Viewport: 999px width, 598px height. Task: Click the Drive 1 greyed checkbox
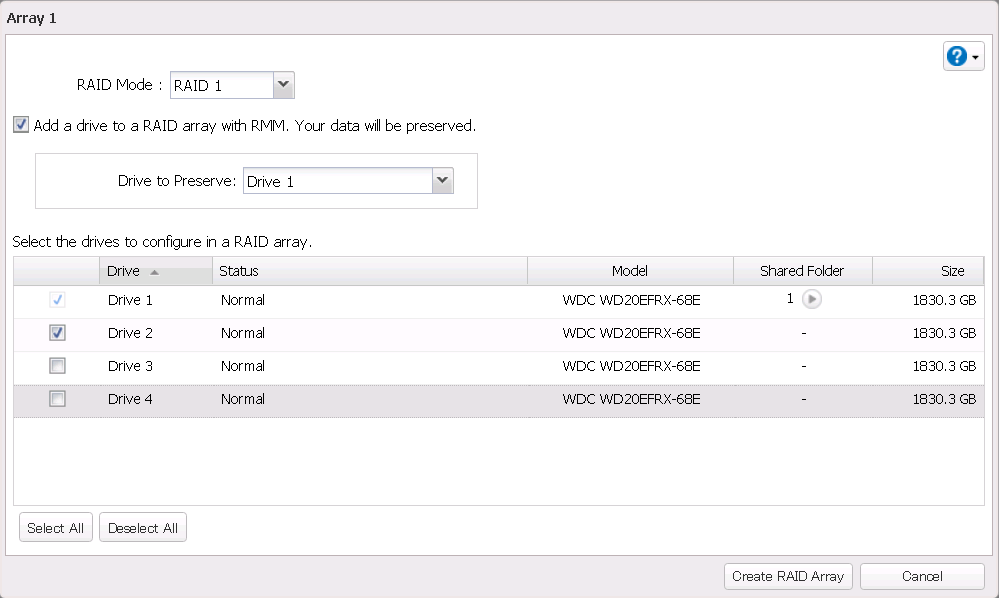click(57, 299)
